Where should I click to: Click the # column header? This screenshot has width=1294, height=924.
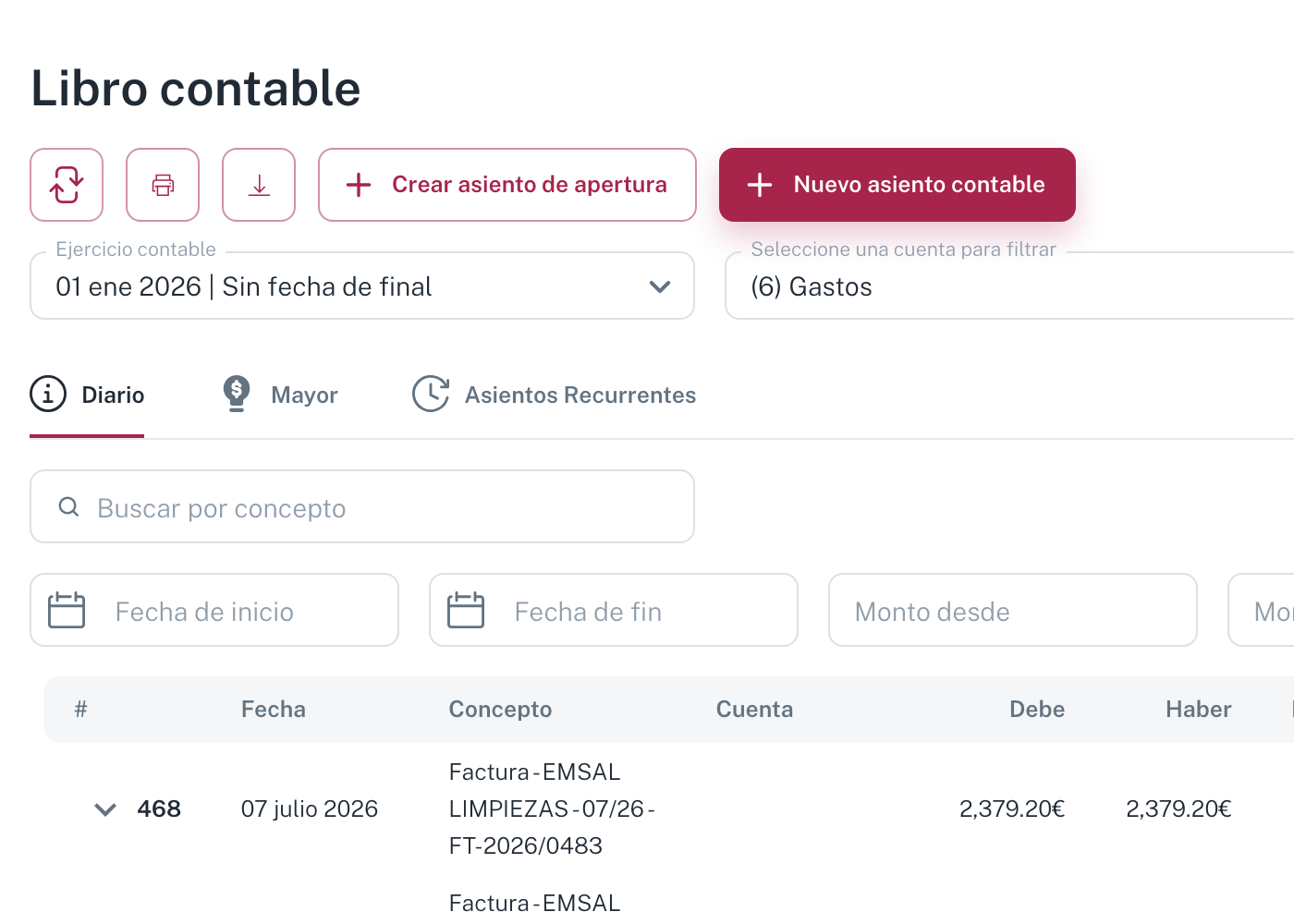pos(81,710)
